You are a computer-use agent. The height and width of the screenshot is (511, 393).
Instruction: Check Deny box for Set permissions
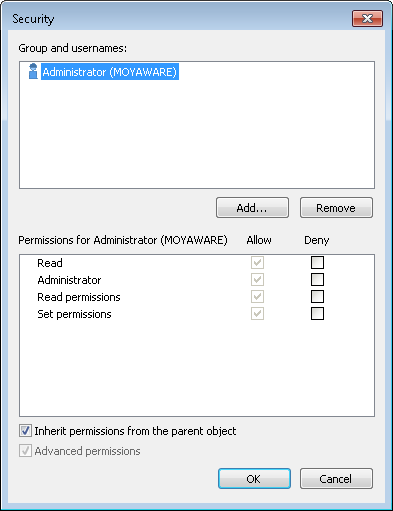pos(317,313)
